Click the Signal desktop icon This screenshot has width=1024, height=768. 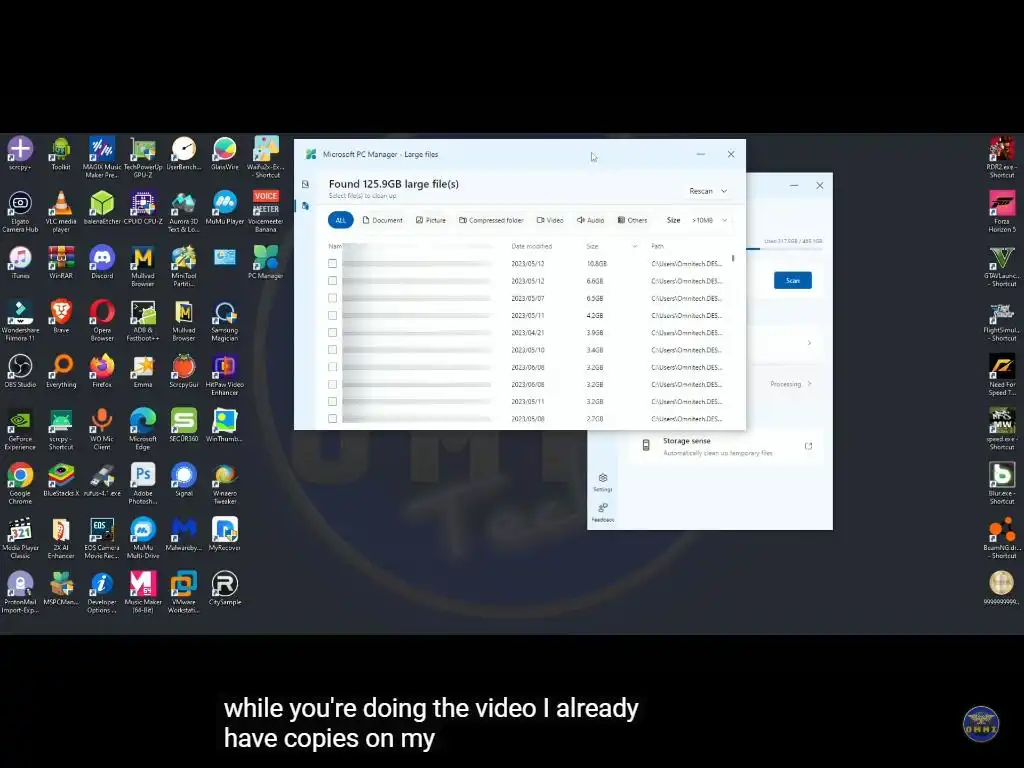184,480
